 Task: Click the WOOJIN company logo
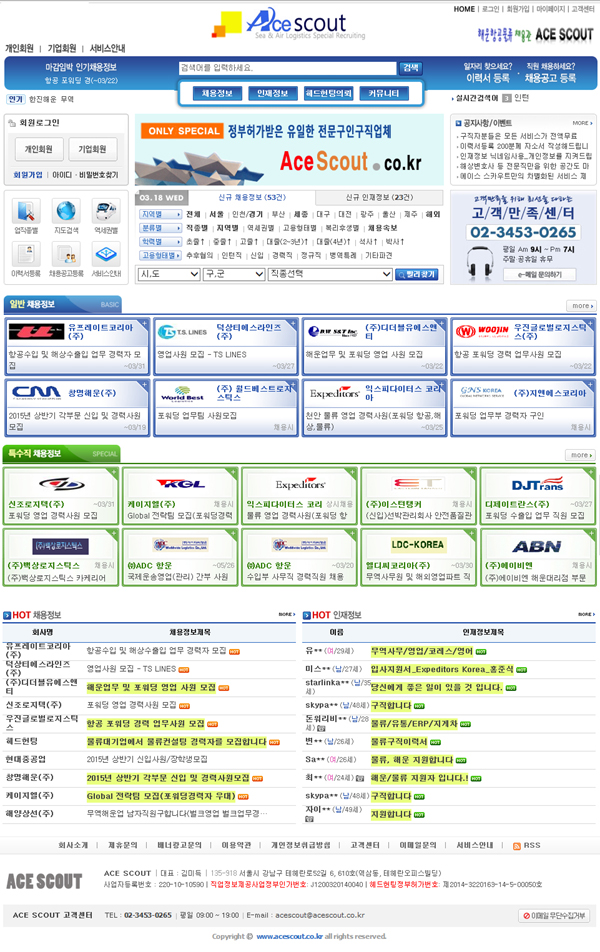coord(482,332)
